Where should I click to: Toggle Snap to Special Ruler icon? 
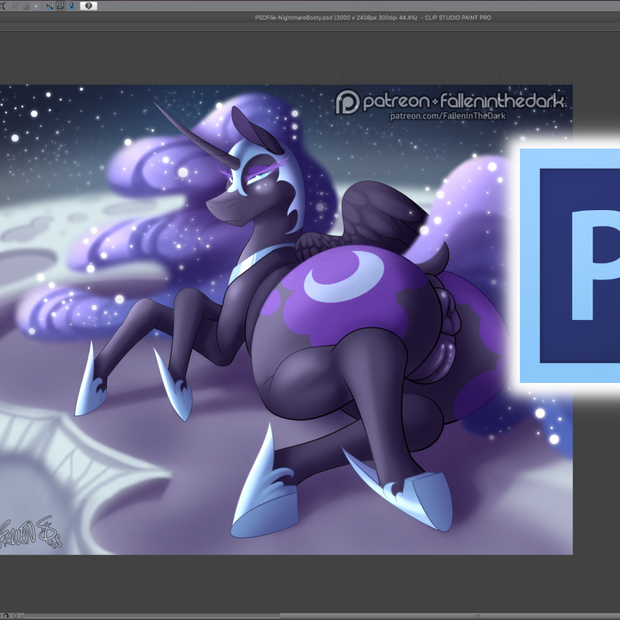click(x=60, y=6)
